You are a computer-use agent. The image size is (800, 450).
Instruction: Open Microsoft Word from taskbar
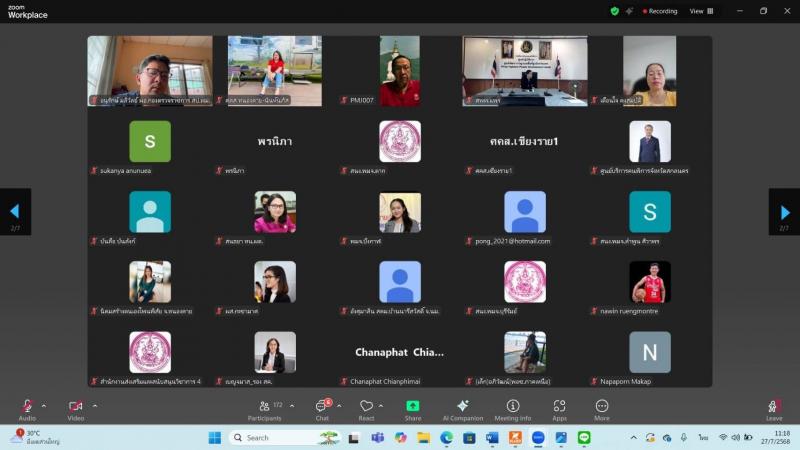coord(492,438)
